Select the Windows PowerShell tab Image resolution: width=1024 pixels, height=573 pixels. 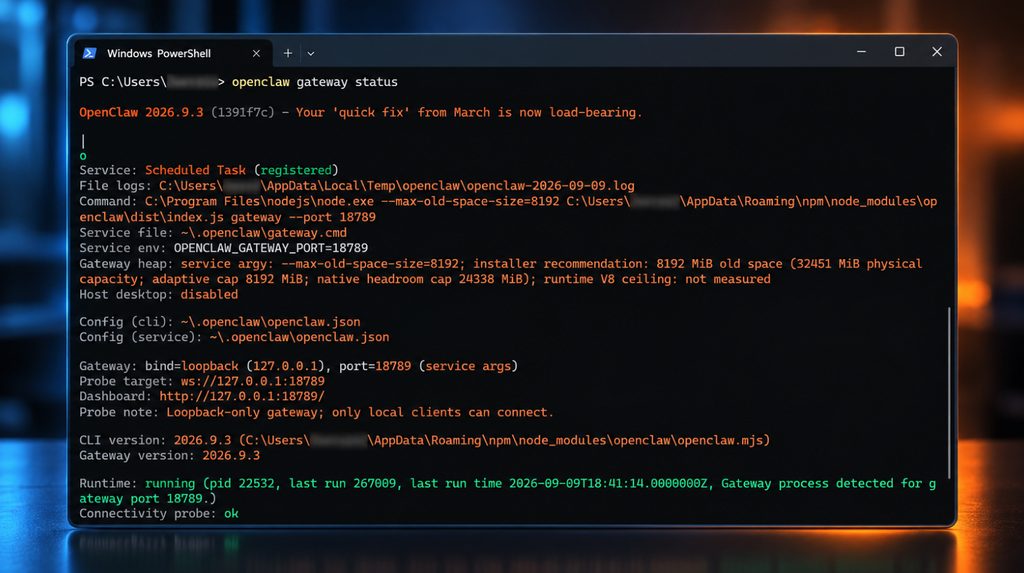click(172, 54)
